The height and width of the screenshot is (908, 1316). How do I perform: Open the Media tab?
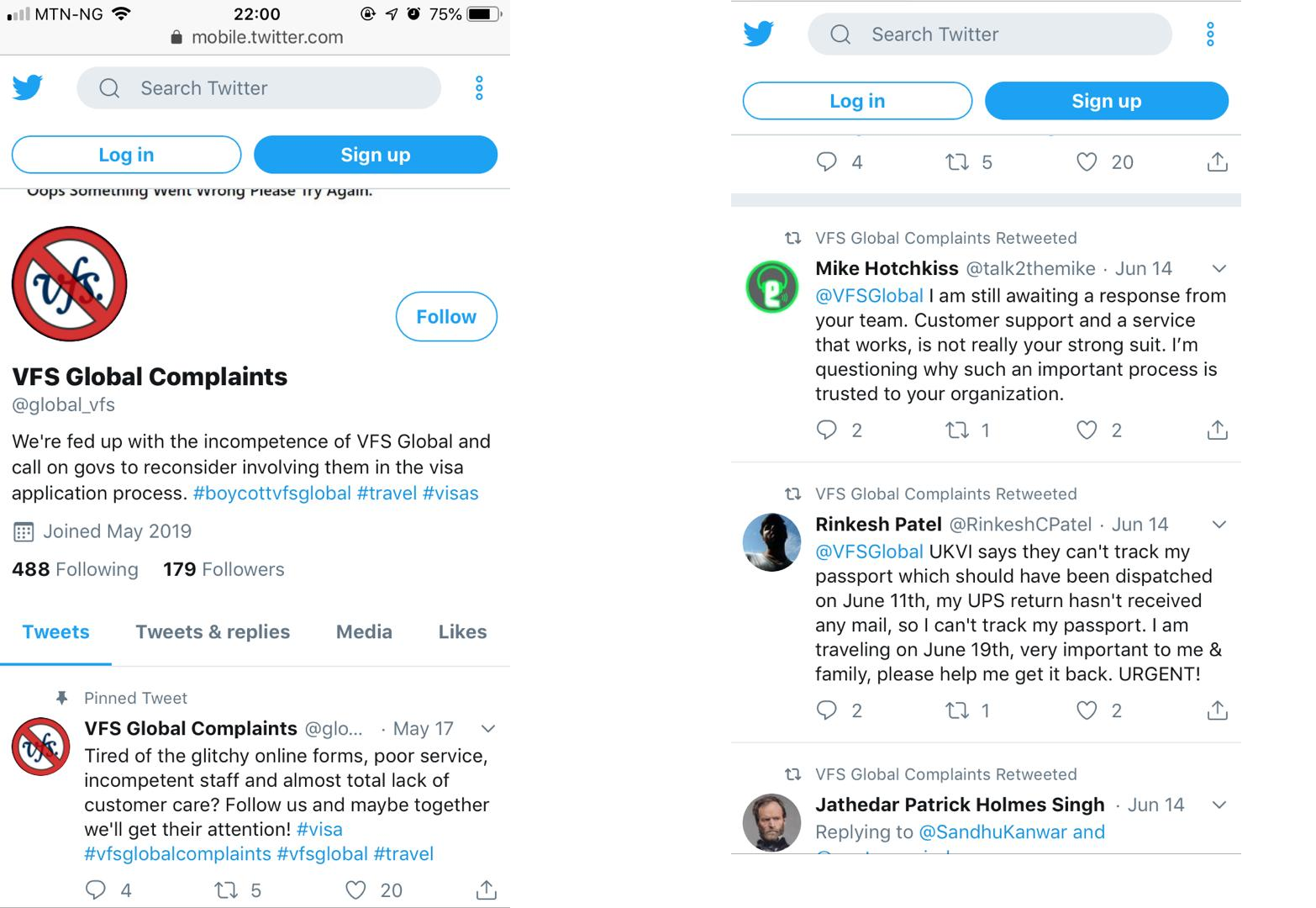pos(364,632)
